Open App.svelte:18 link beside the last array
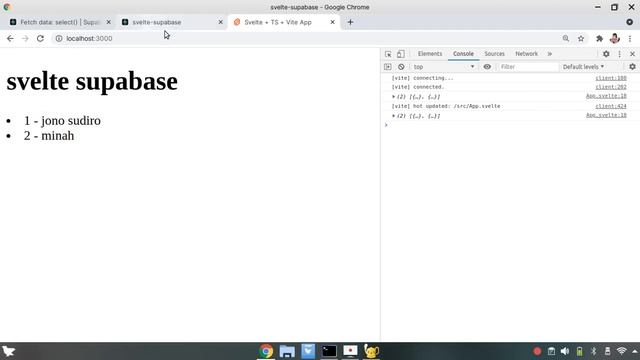The height and width of the screenshot is (360, 640). coord(606,115)
